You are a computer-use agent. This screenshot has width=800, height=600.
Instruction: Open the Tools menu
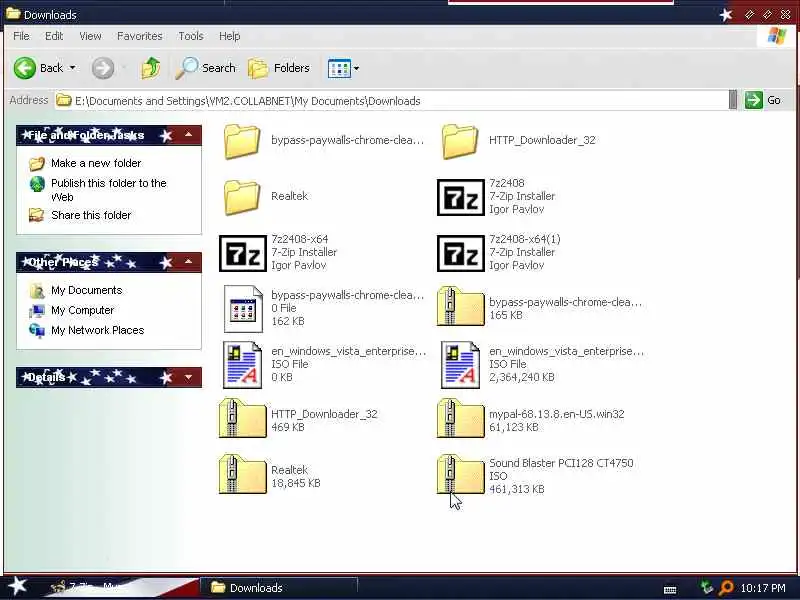(191, 36)
